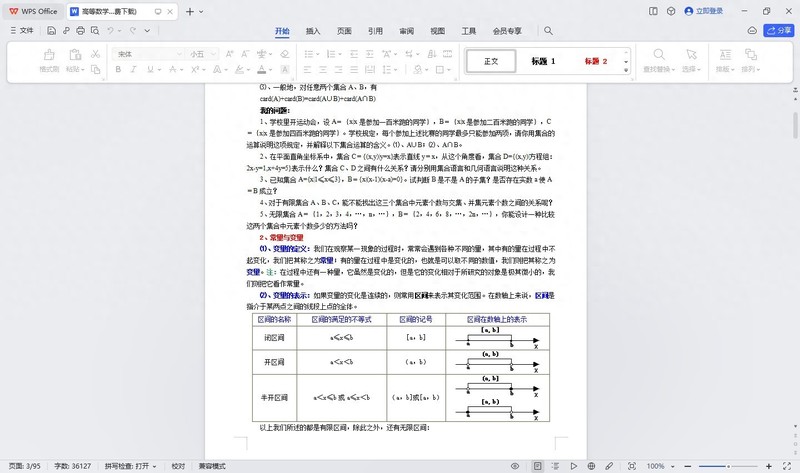Toggle Bold formatting
800x473 pixels.
(x=118, y=69)
